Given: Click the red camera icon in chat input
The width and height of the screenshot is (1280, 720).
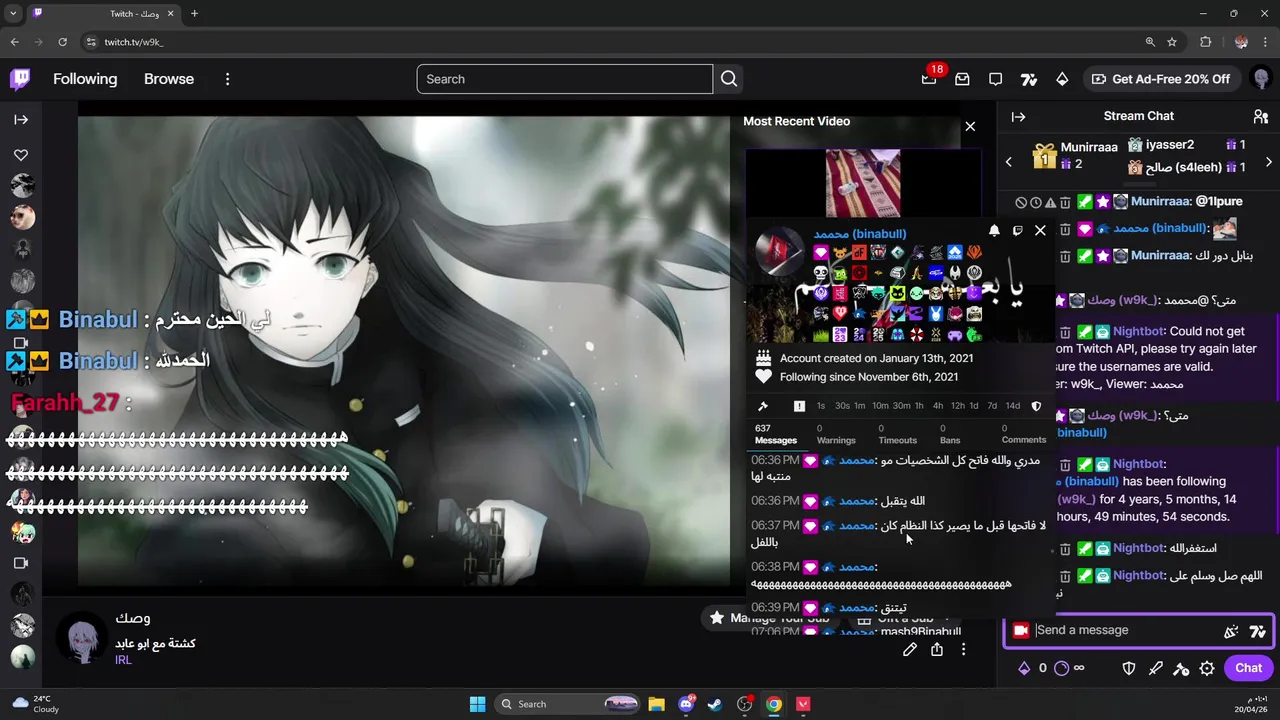Looking at the screenshot, I should pos(1021,630).
